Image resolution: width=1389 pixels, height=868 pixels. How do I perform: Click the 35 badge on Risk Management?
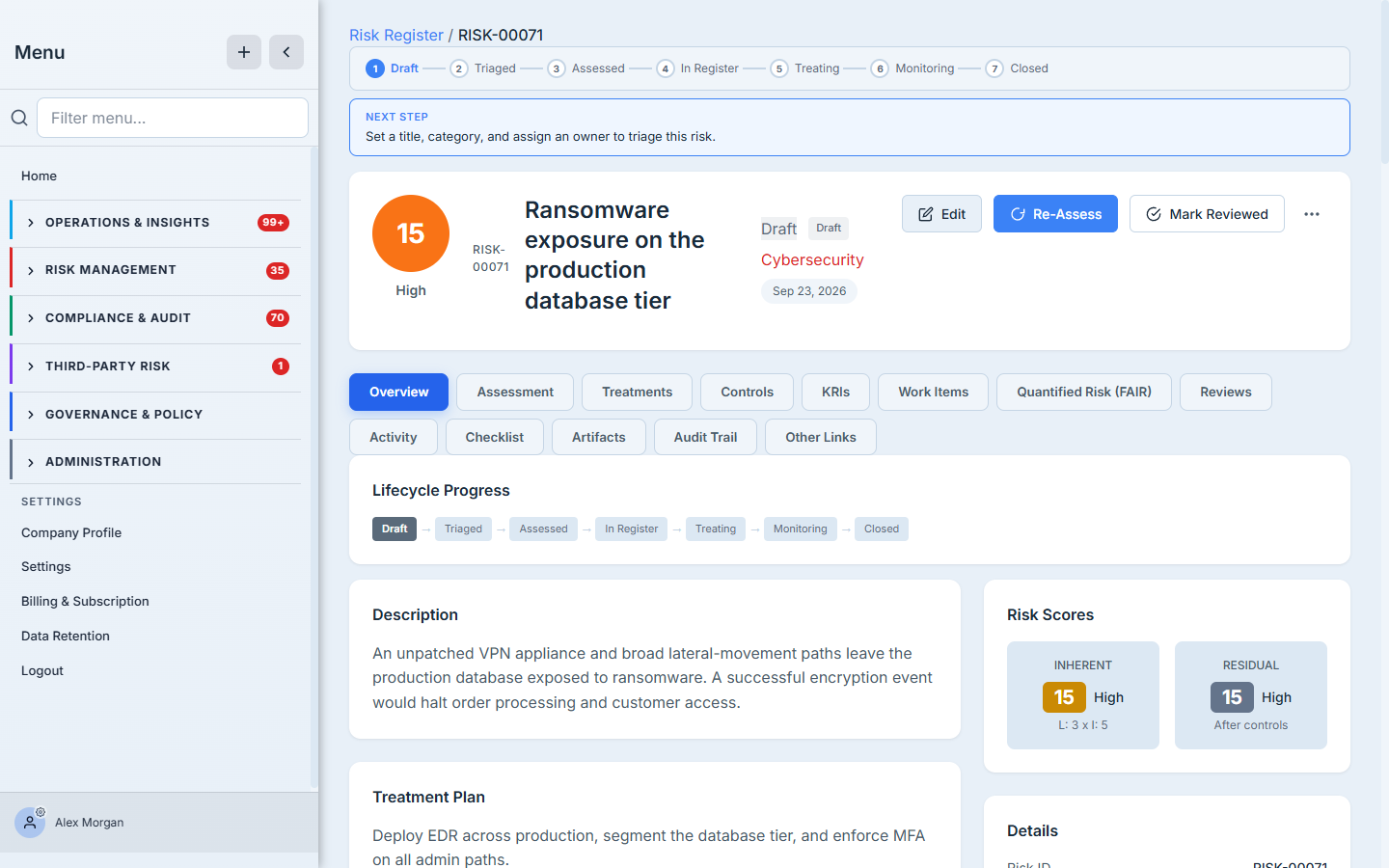tap(278, 270)
